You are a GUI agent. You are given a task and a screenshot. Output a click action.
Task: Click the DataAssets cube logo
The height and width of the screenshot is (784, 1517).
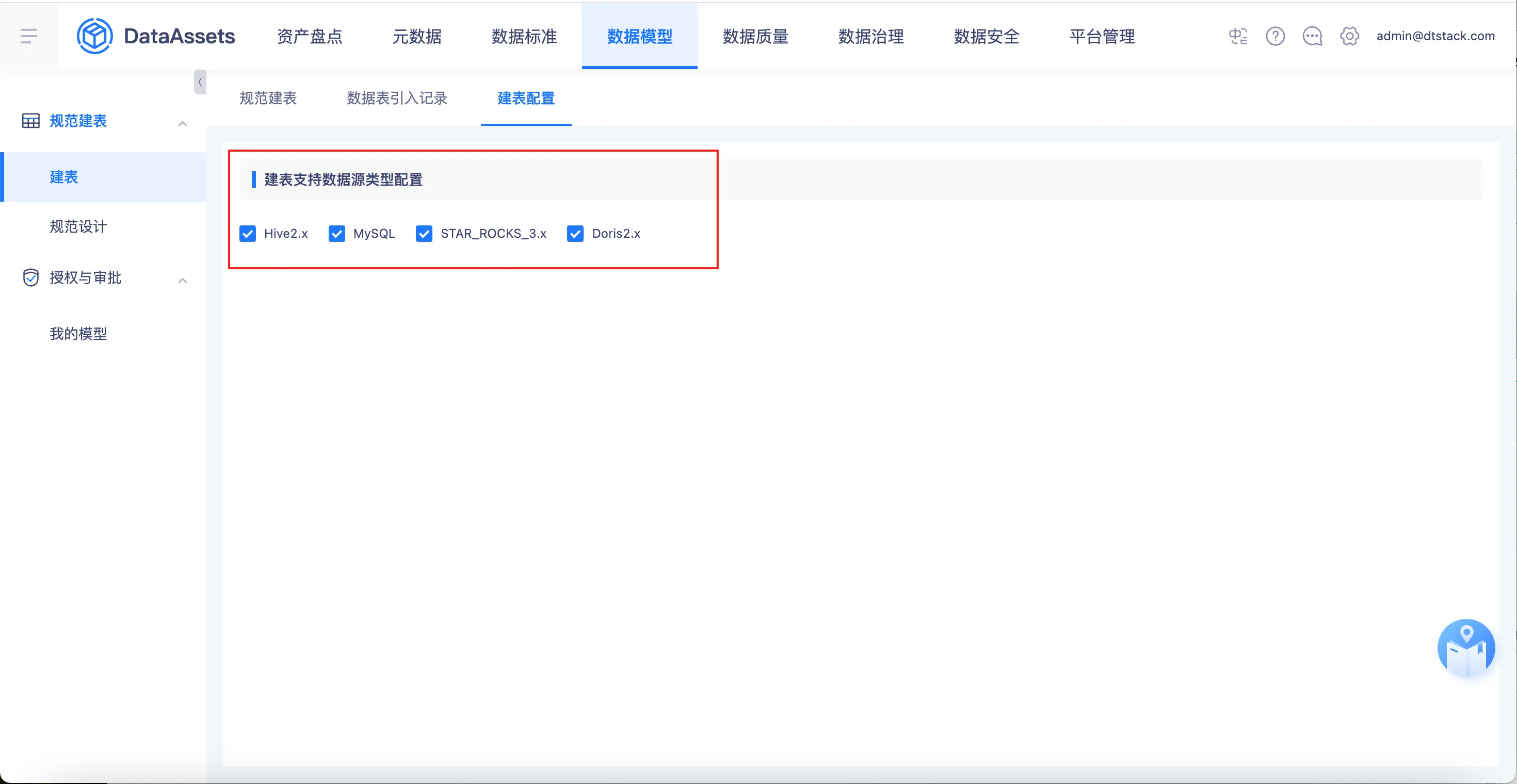click(94, 36)
